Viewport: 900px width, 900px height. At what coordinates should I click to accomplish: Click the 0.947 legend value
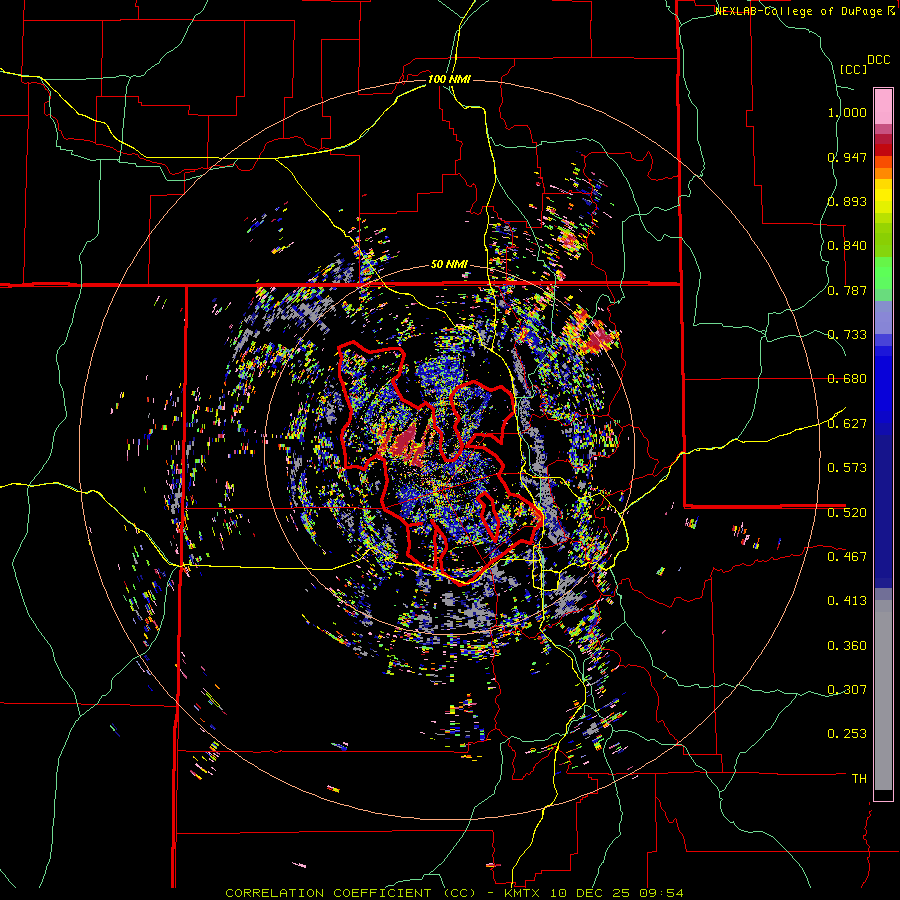tap(847, 157)
